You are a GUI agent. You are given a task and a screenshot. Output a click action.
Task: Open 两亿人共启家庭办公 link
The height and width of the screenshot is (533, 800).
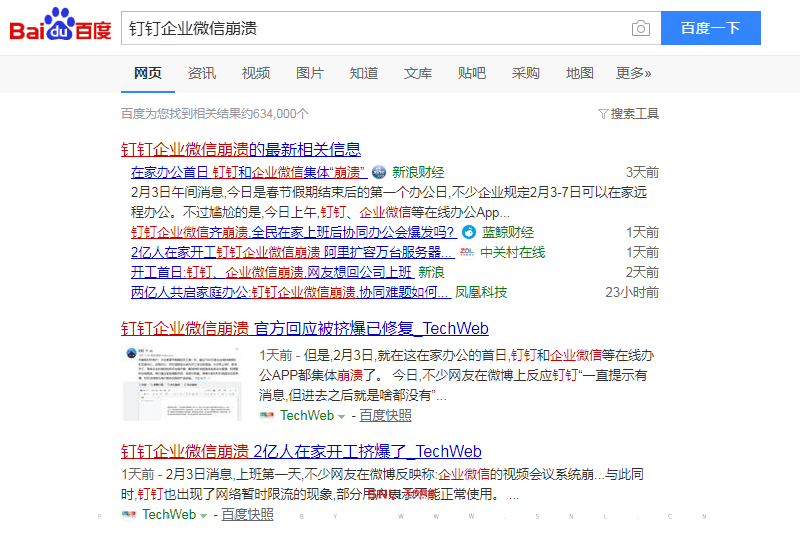(291, 292)
